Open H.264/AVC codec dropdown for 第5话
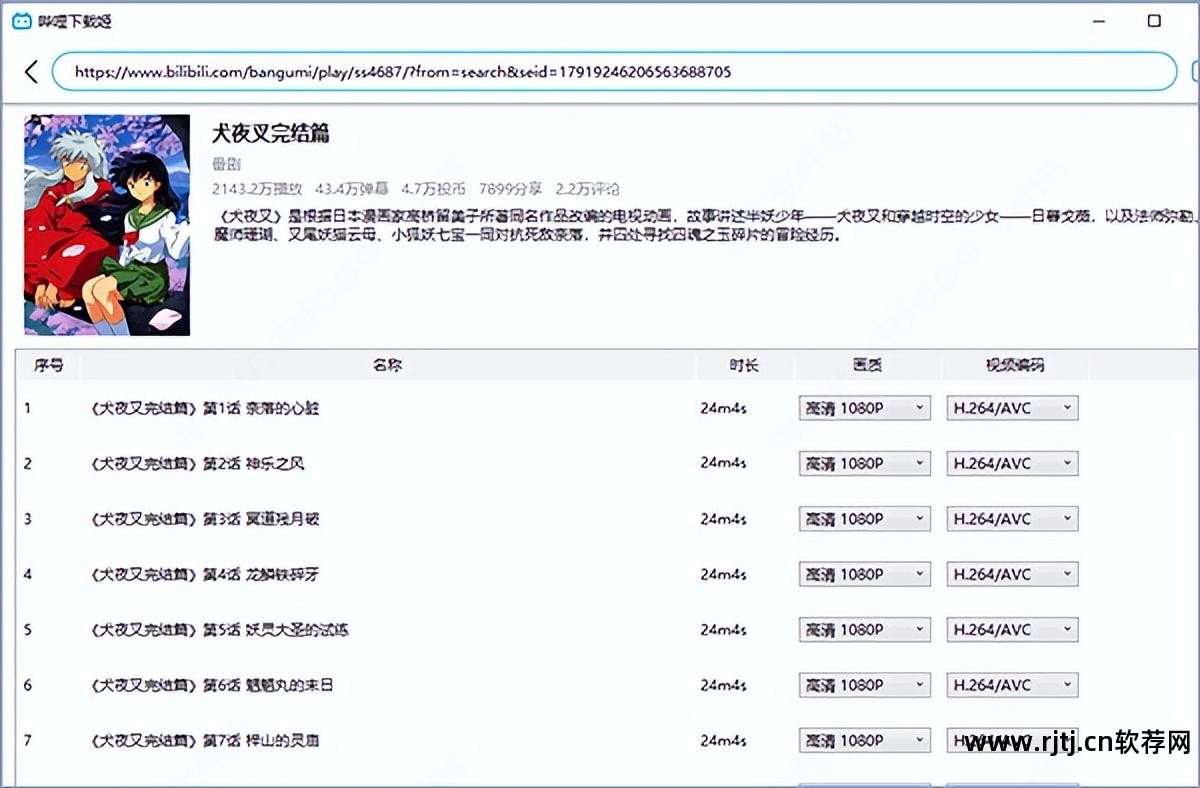Image resolution: width=1200 pixels, height=788 pixels. pos(1012,630)
